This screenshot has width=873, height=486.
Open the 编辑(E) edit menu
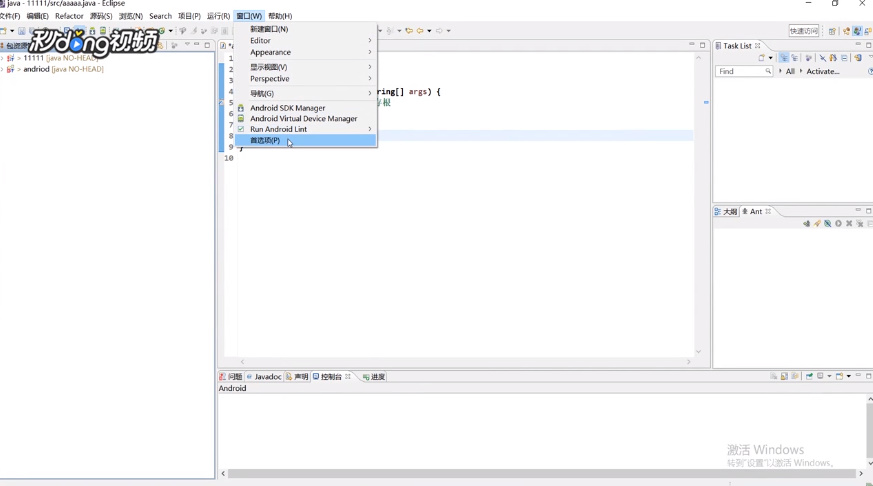37,16
